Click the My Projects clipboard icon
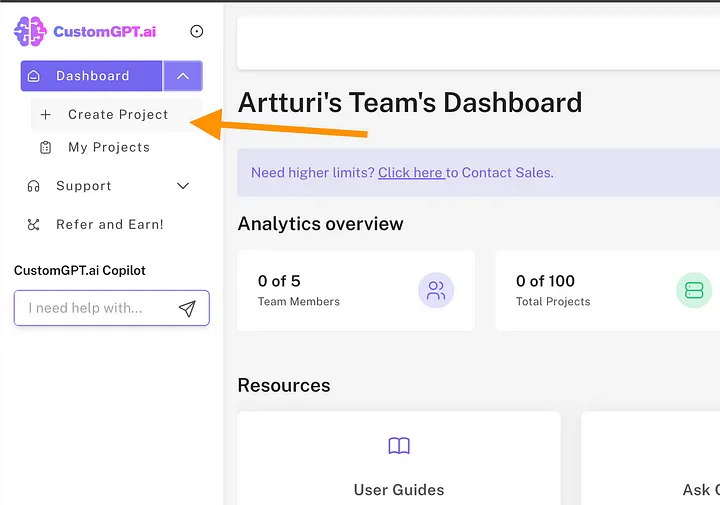This screenshot has width=720, height=505. coord(45,147)
